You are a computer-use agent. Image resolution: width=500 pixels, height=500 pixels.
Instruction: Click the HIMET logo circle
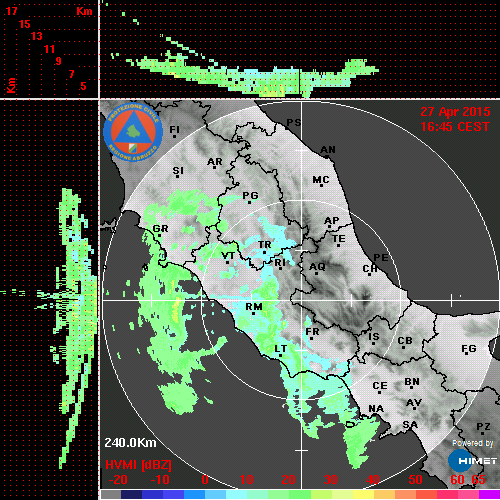pos(460,461)
